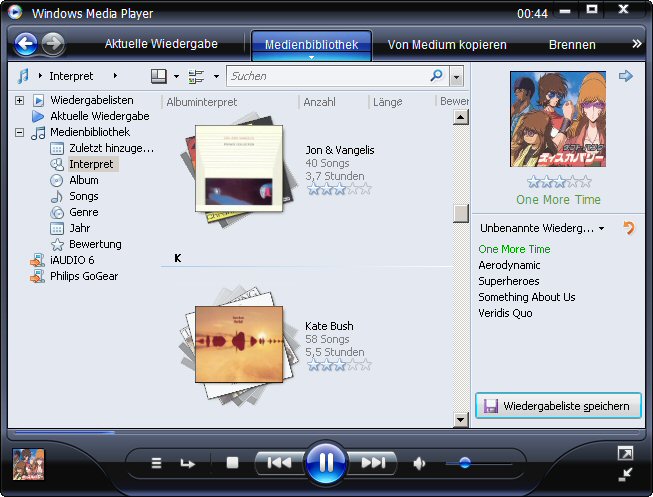653x497 pixels.
Task: Click the Bewertung star icon in tree
Action: (57, 244)
